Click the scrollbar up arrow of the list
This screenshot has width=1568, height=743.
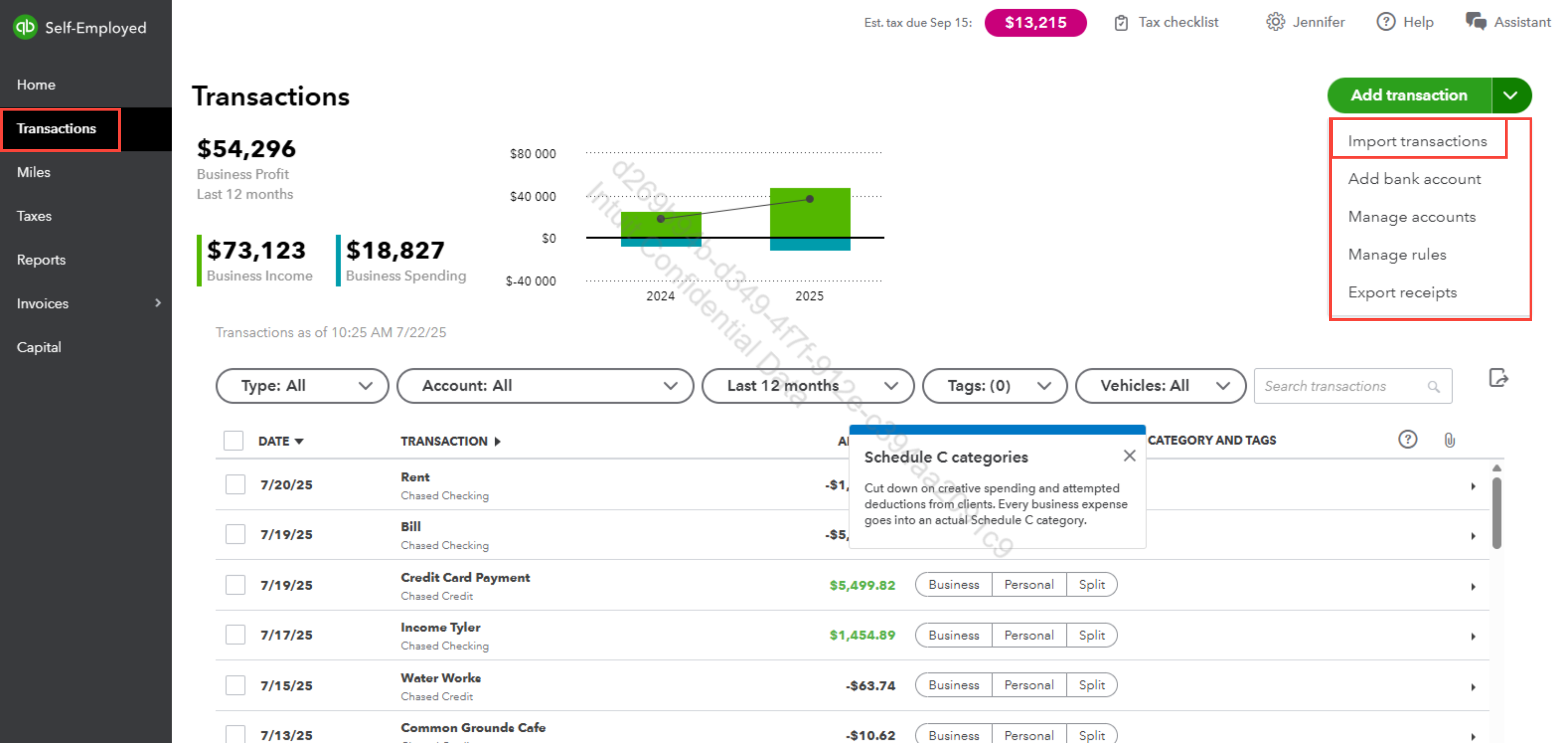coord(1497,468)
